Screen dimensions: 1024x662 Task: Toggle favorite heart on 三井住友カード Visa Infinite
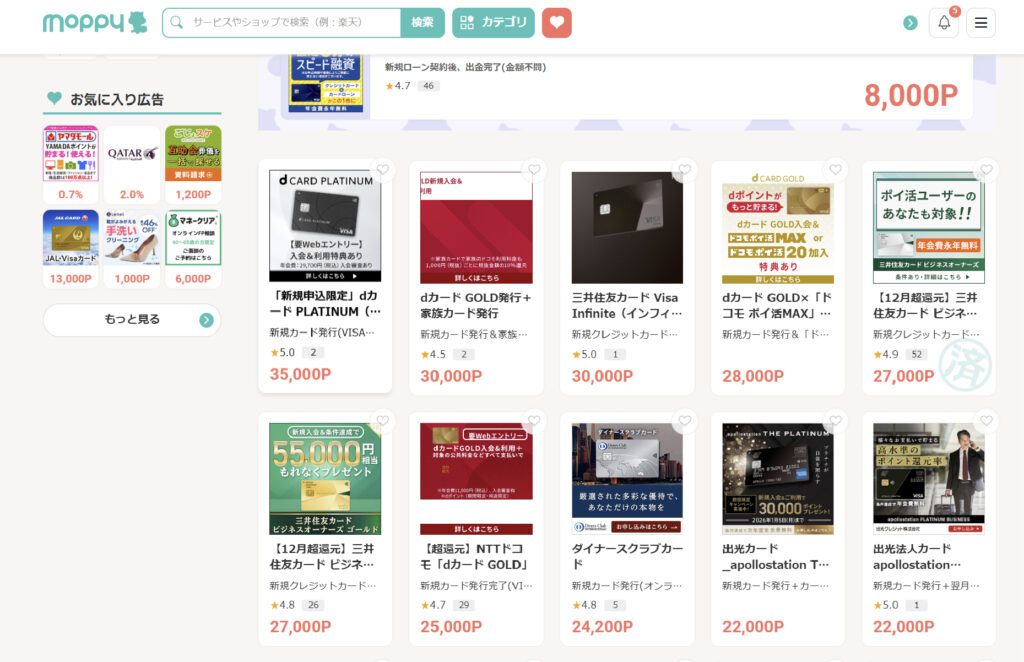point(684,170)
